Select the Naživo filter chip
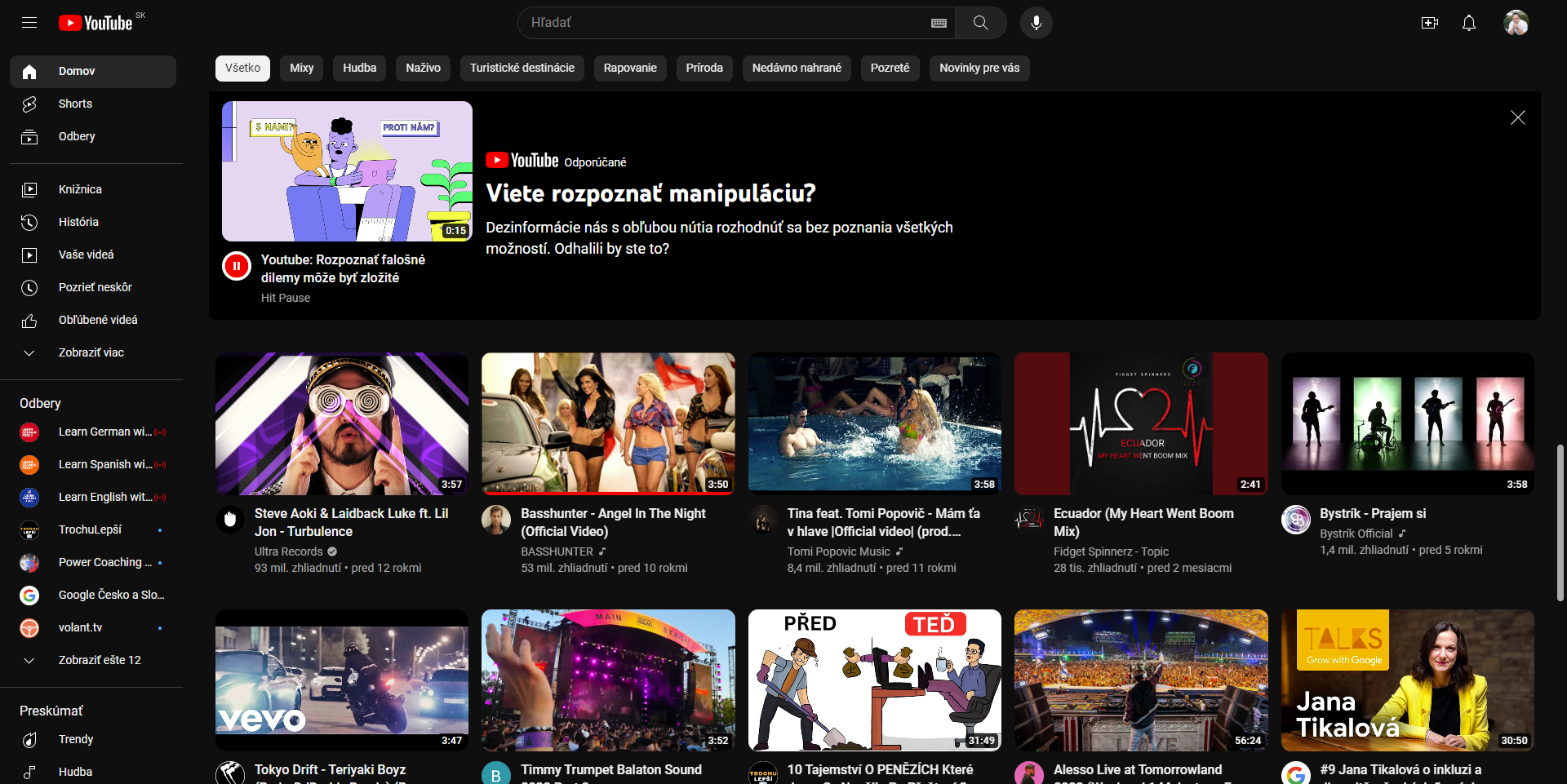The image size is (1567, 784). click(424, 68)
